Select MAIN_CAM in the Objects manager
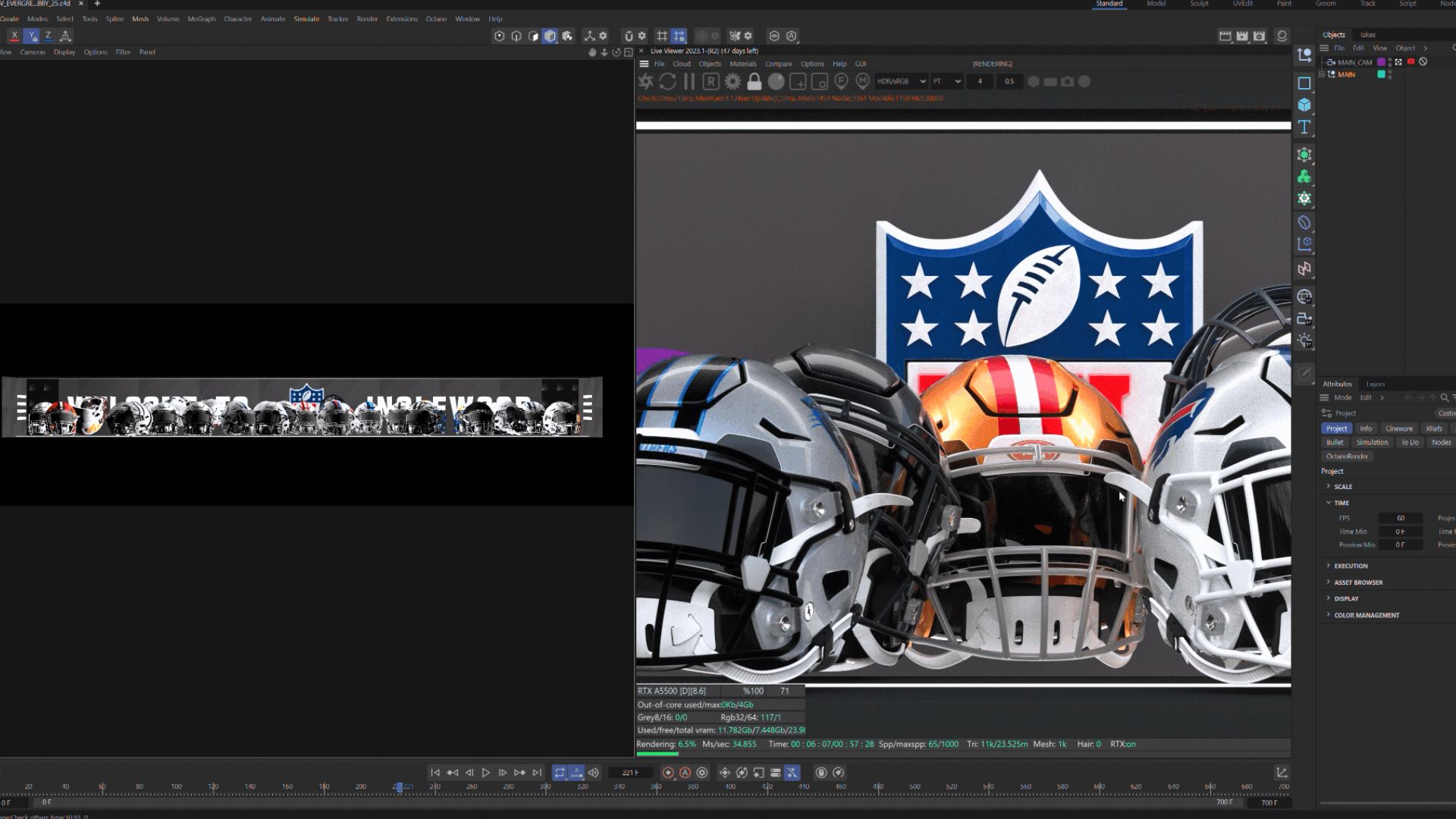This screenshot has height=819, width=1456. 1354,62
